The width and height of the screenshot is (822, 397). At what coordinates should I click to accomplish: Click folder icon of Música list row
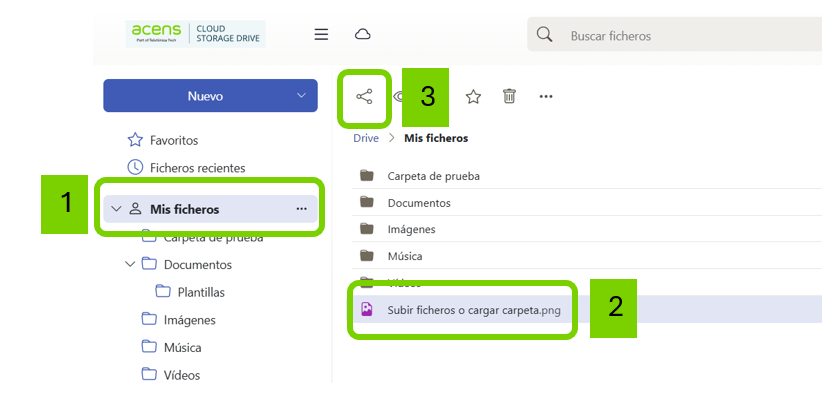(366, 255)
